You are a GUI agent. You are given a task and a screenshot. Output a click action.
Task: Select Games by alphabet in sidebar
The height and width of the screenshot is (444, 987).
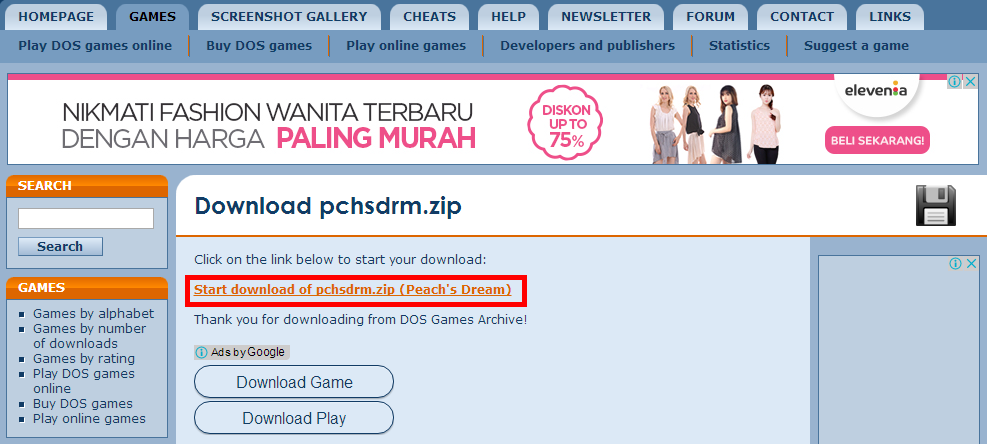93,313
